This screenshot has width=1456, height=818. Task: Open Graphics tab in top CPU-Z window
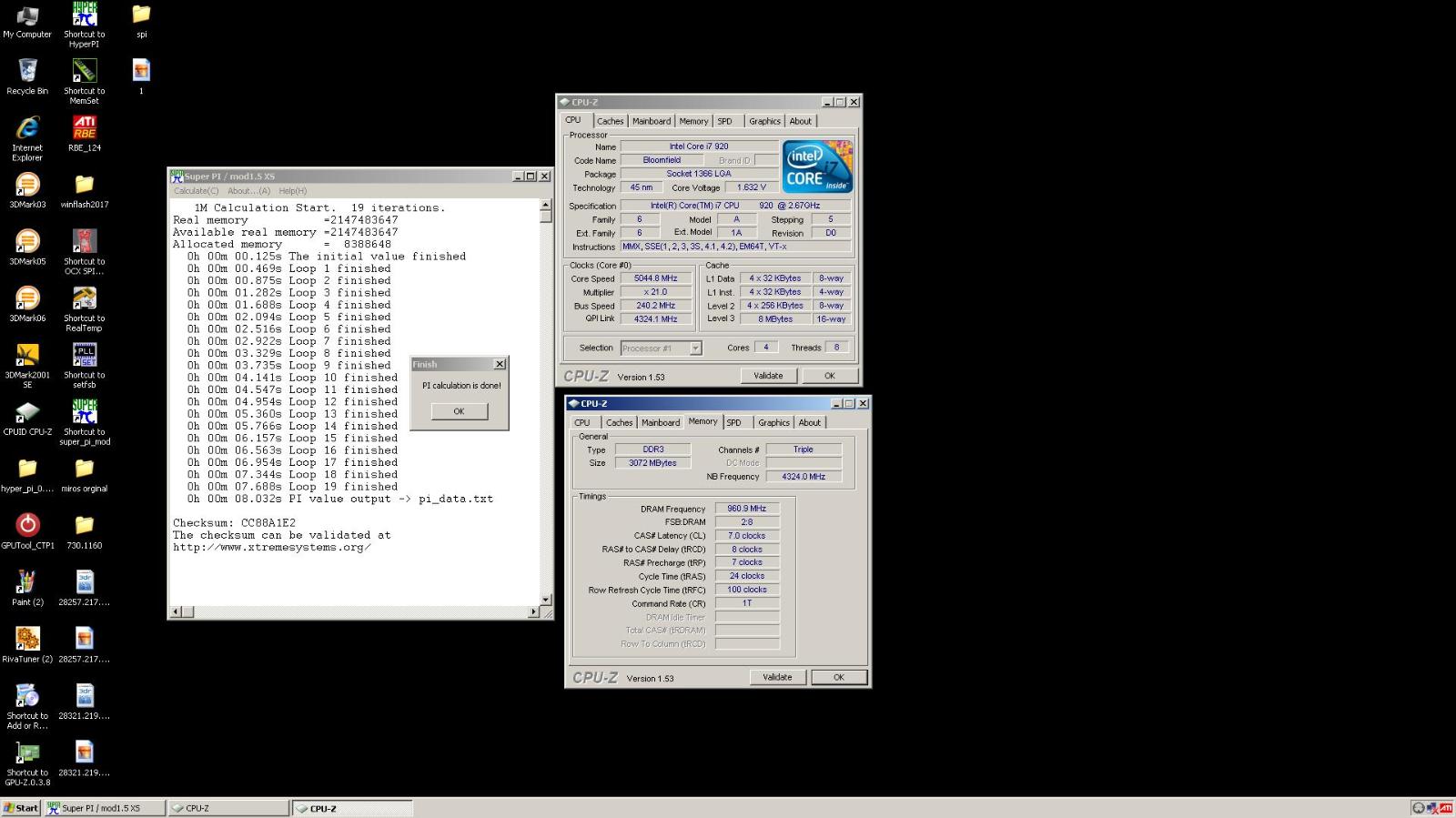tap(764, 121)
